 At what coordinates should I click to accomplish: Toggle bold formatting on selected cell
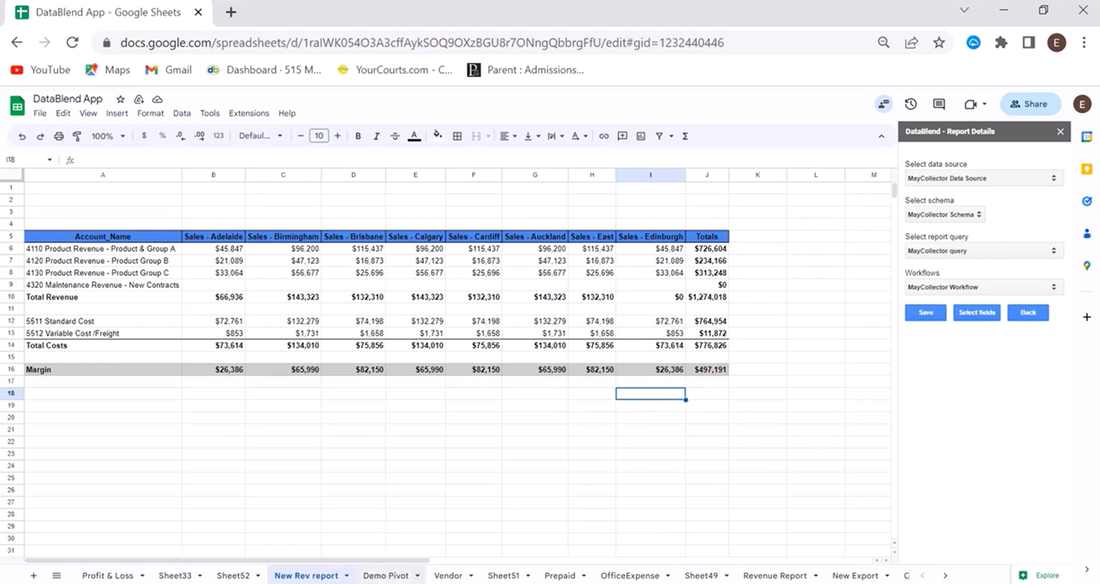[358, 136]
